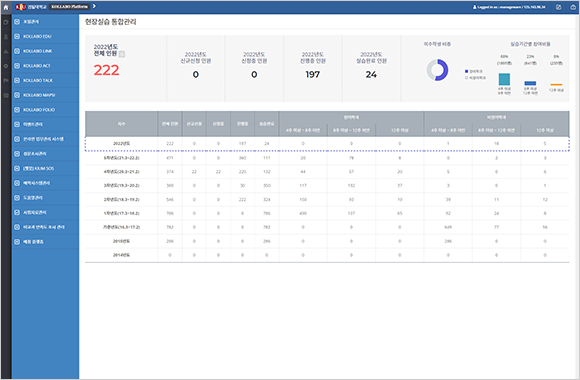
Task: Click the gray legend swatch beside the donut
Action: pyautogui.click(x=466, y=78)
